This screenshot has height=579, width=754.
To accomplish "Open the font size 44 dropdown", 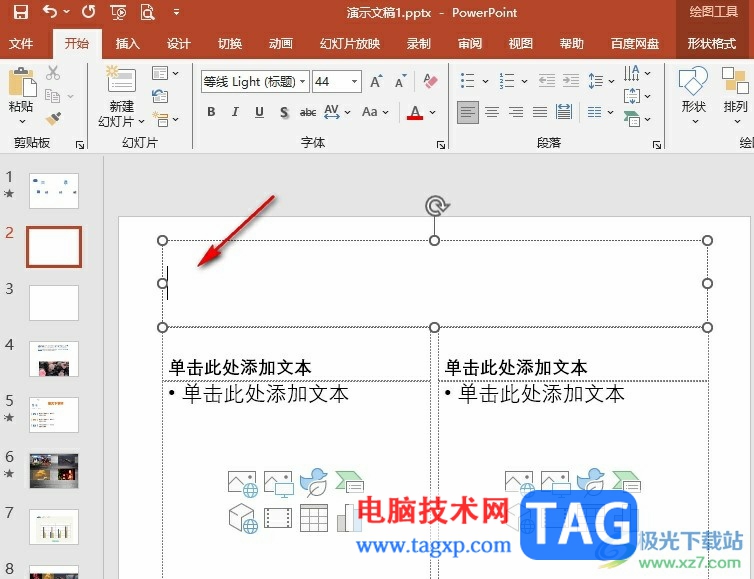I will pyautogui.click(x=354, y=81).
